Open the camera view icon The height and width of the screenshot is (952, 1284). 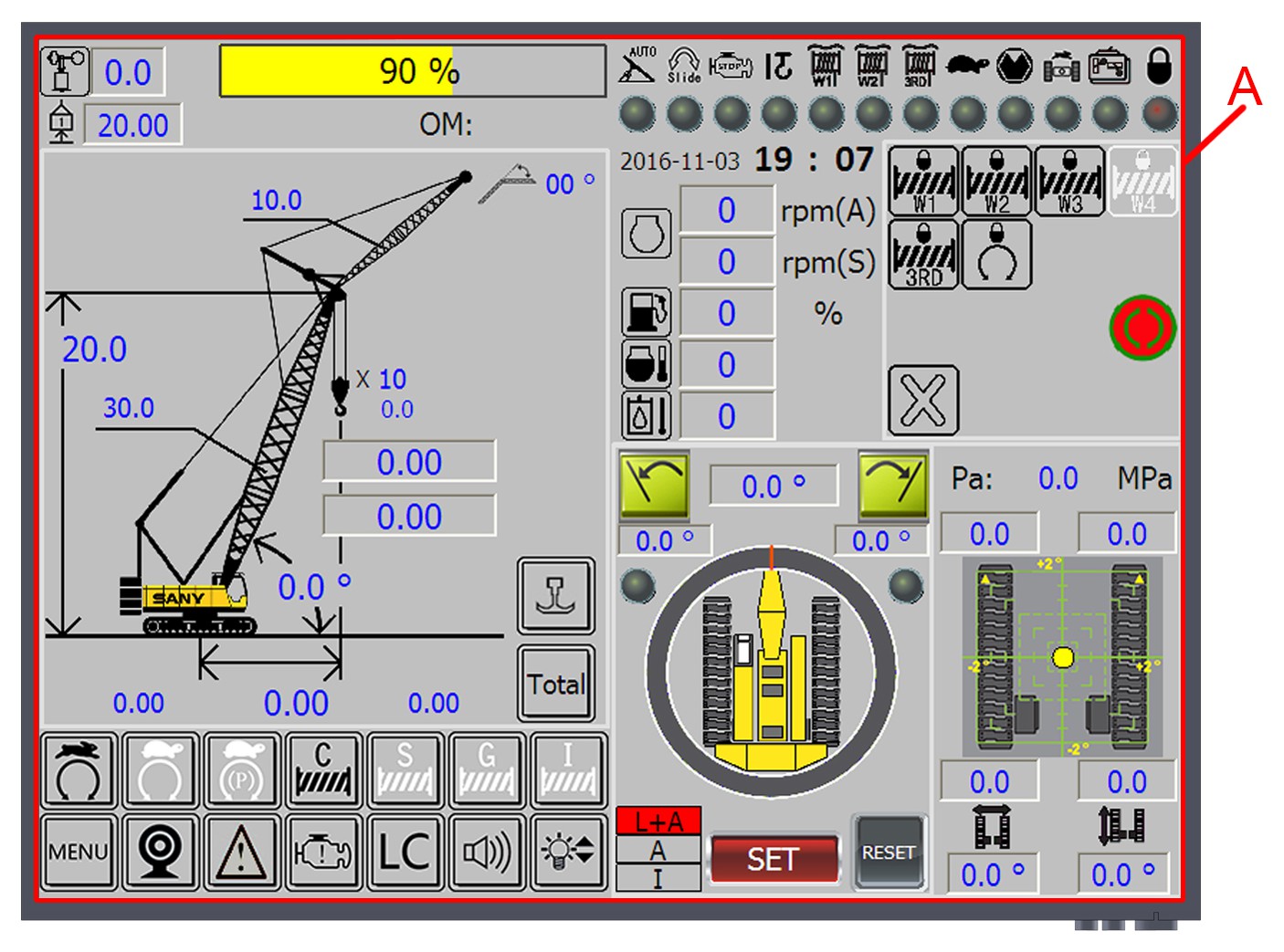pos(160,853)
